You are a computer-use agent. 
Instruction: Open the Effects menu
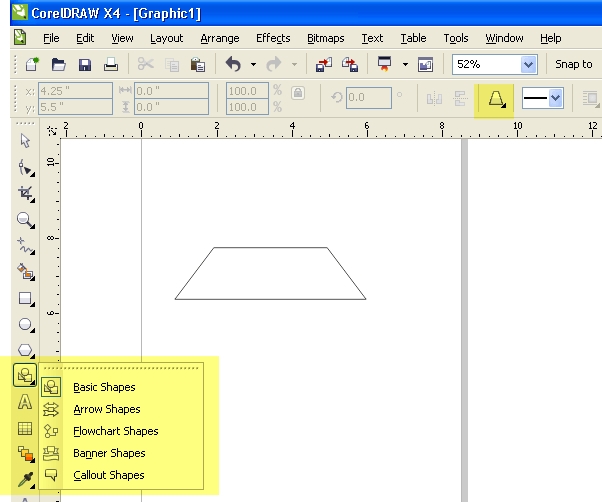[273, 38]
